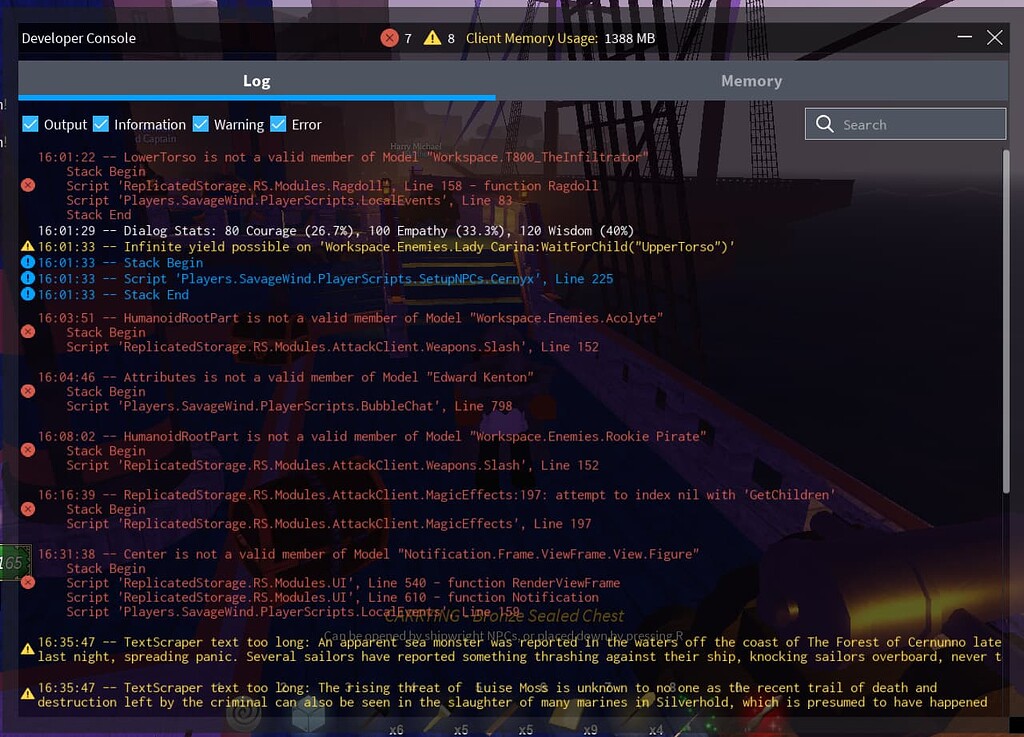This screenshot has width=1024, height=737.
Task: Disable the Warning filter checkbox
Action: (x=201, y=124)
